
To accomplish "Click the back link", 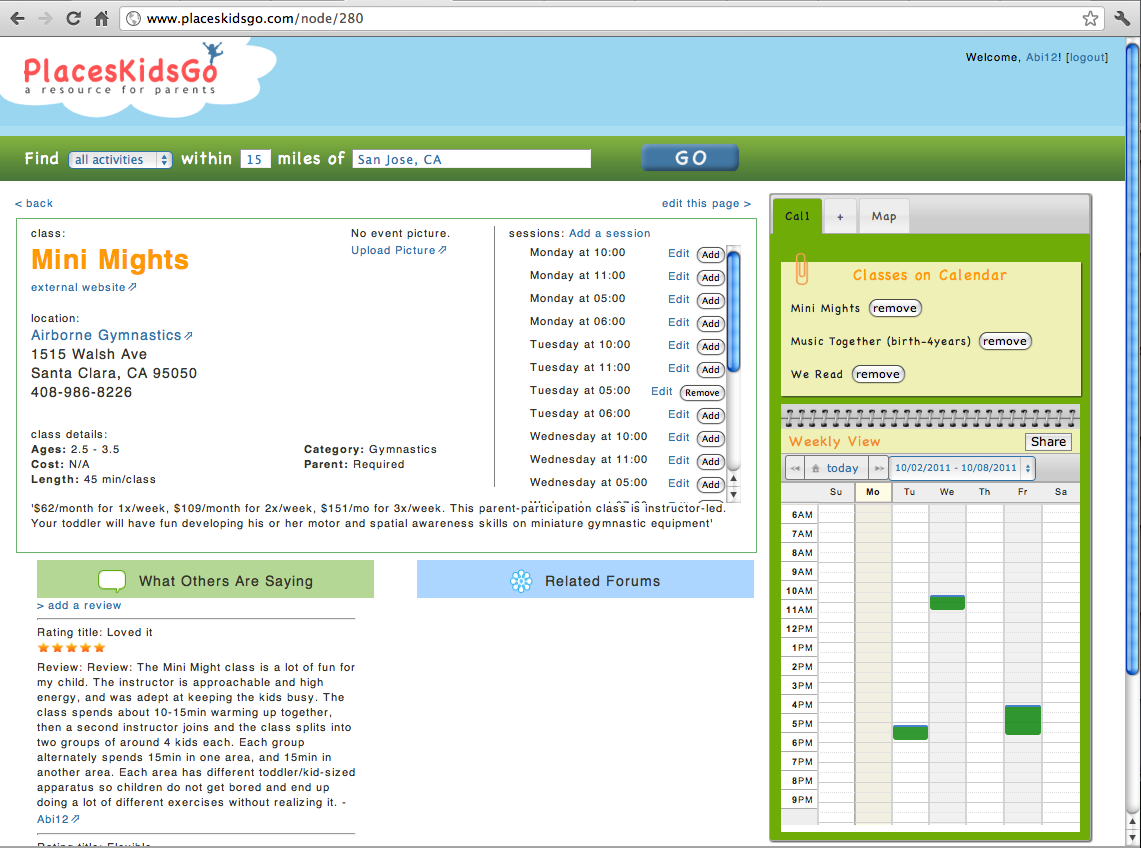I will click(x=33, y=204).
